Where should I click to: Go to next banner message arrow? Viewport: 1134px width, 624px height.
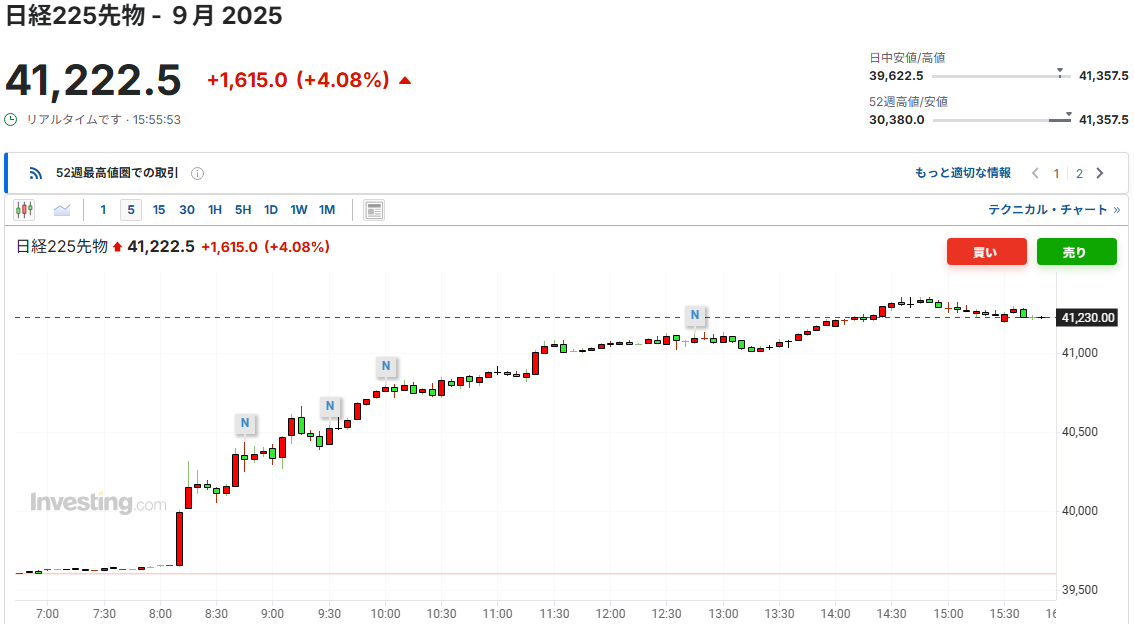(1100, 174)
